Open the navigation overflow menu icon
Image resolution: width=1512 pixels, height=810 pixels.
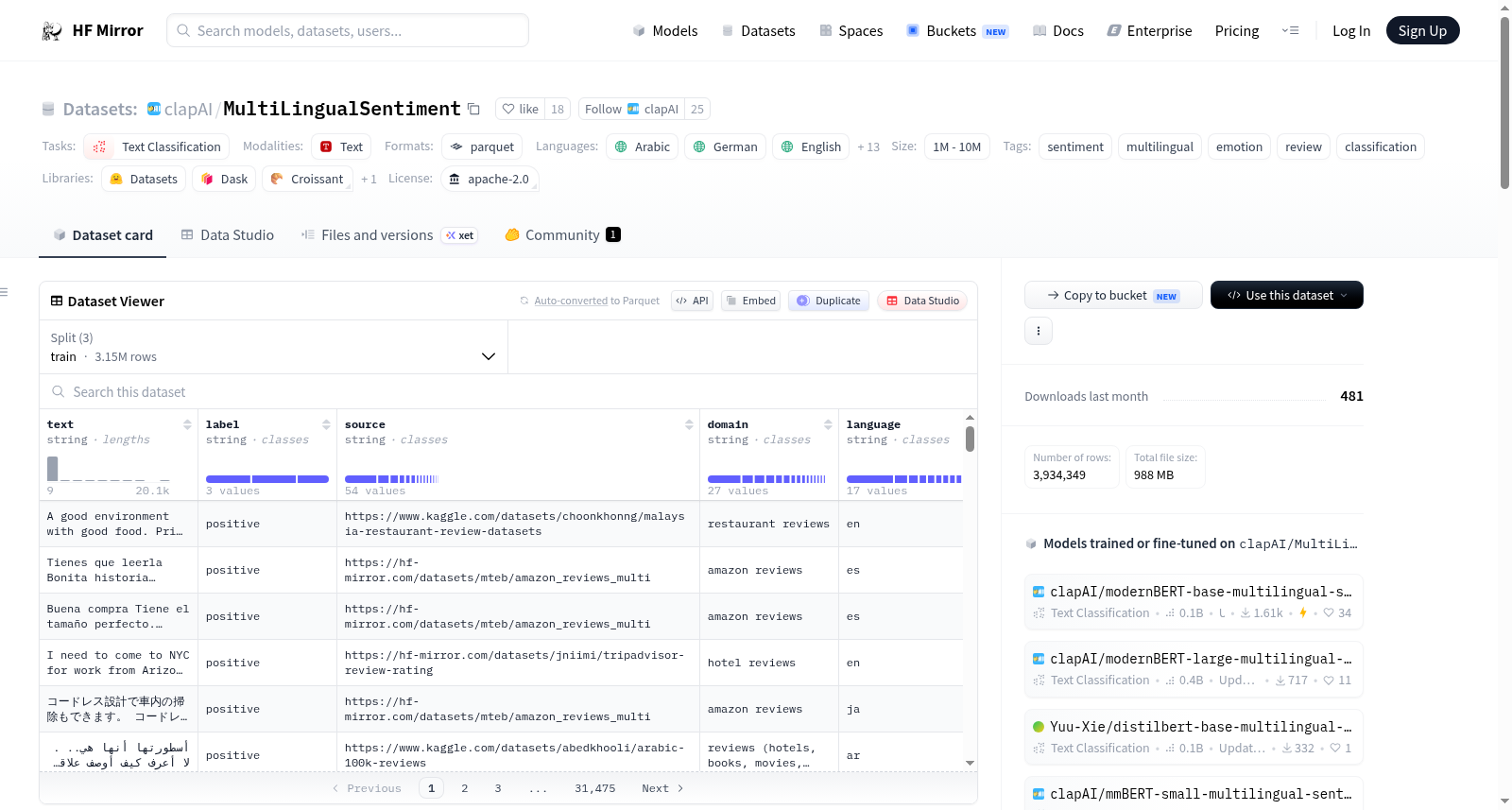pos(1290,31)
